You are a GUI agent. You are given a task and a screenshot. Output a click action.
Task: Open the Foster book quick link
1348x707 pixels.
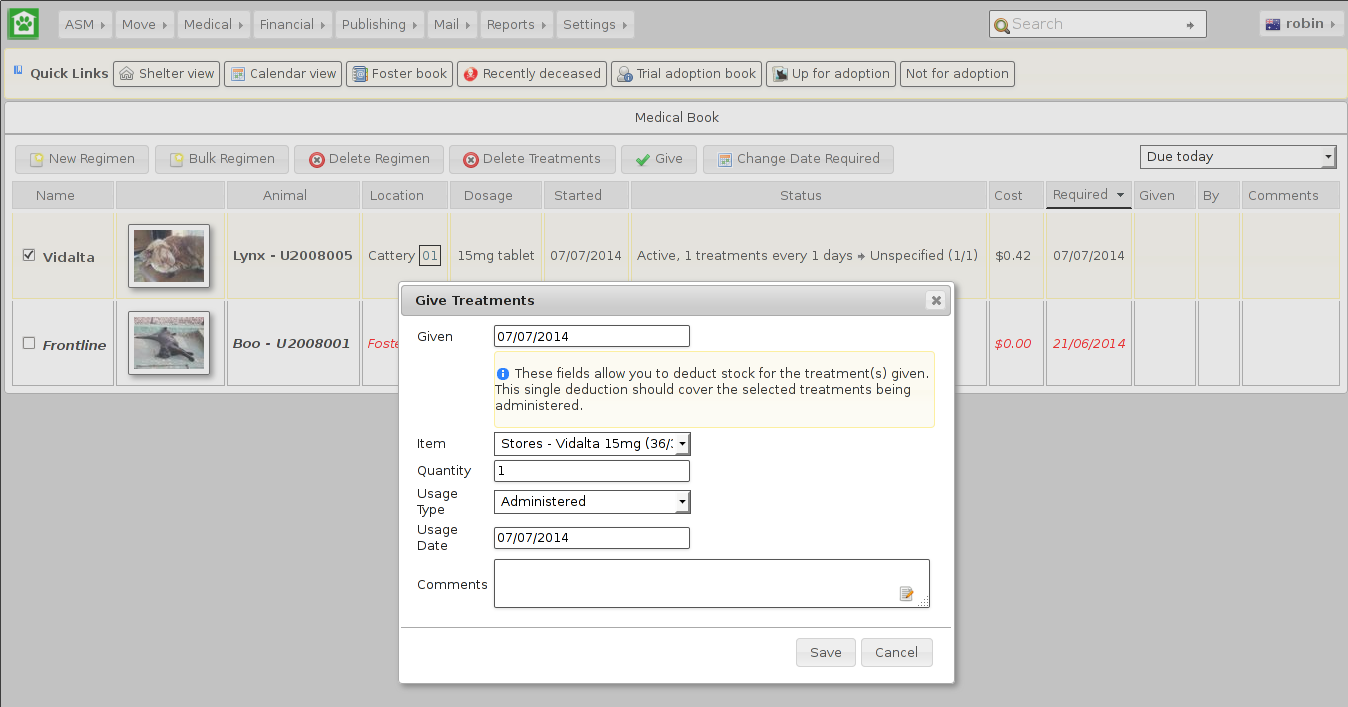[399, 74]
